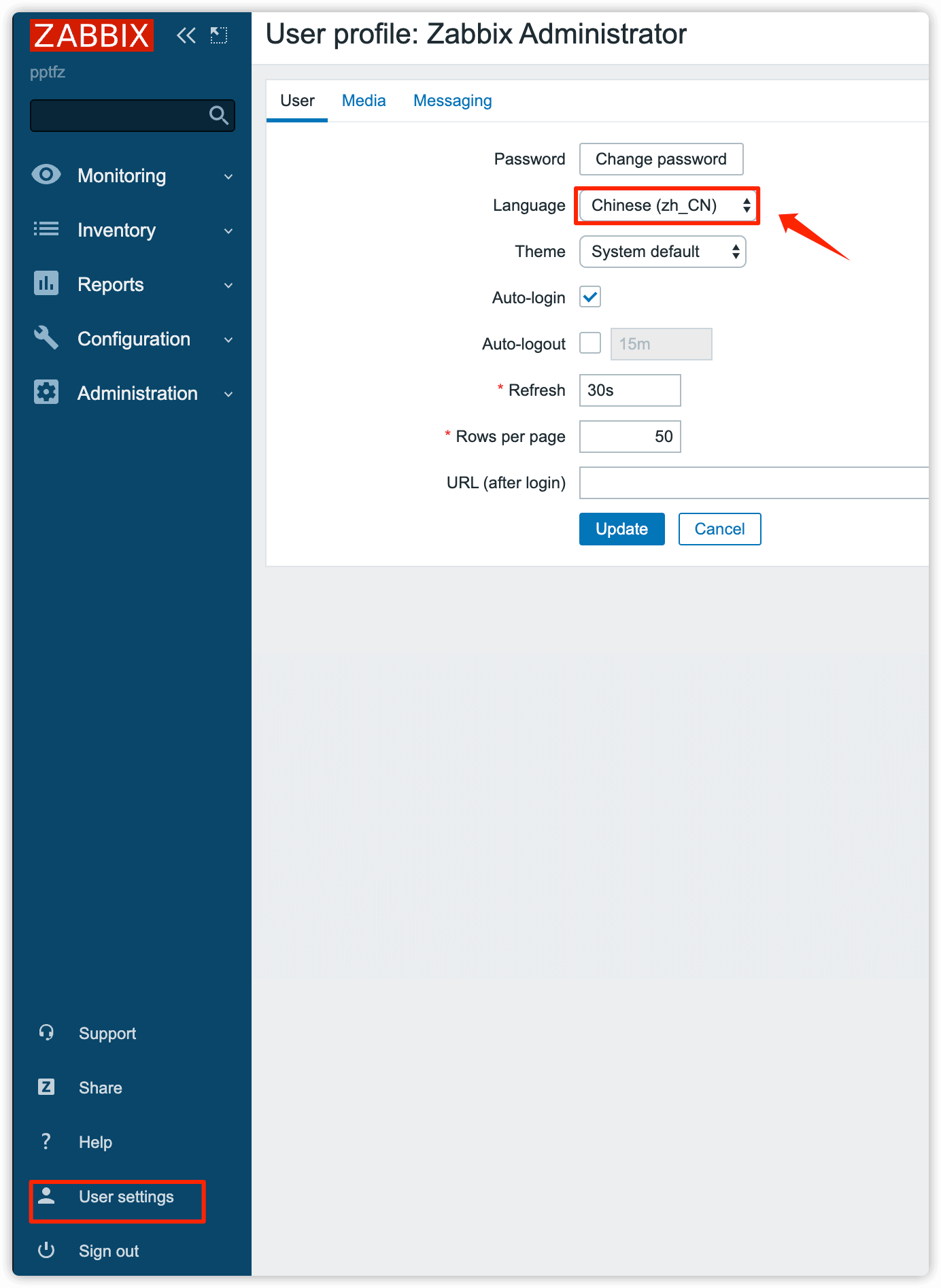The image size is (941, 1288).
Task: Expand Administration menu chevron
Action: (x=228, y=394)
